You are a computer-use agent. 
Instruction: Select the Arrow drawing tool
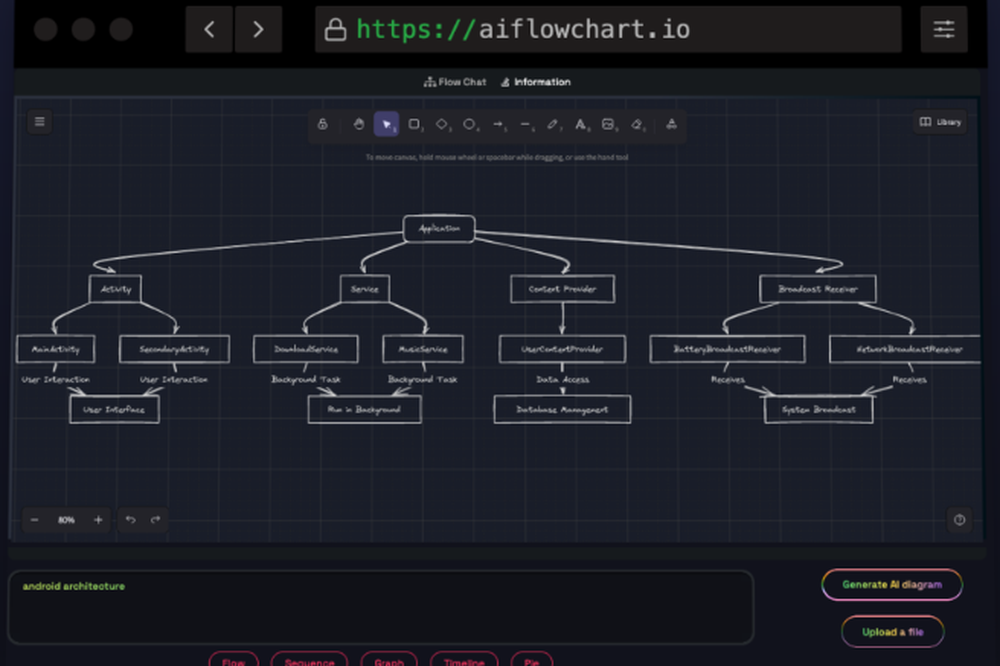(498, 124)
